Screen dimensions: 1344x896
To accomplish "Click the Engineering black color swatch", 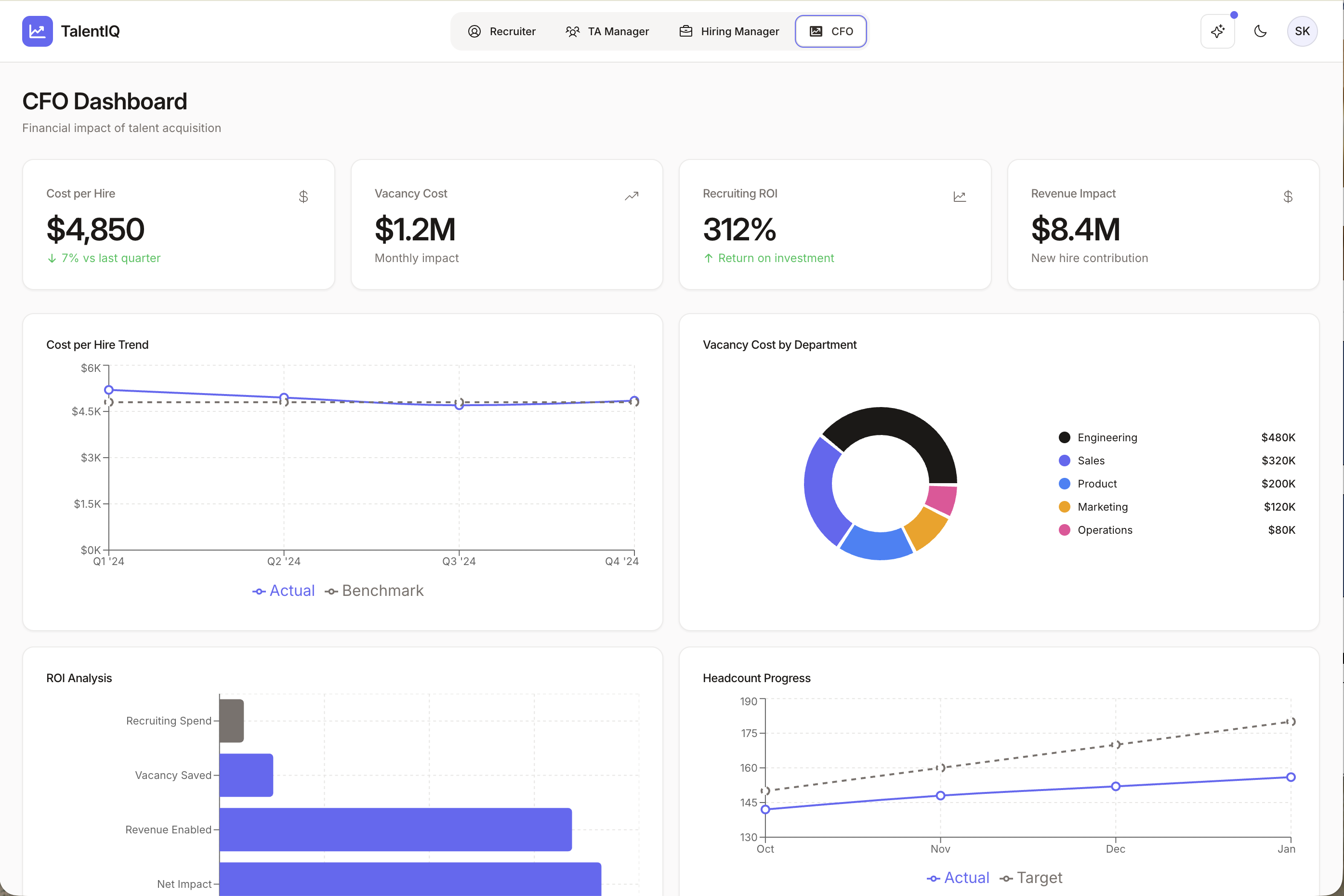I will click(1064, 438).
